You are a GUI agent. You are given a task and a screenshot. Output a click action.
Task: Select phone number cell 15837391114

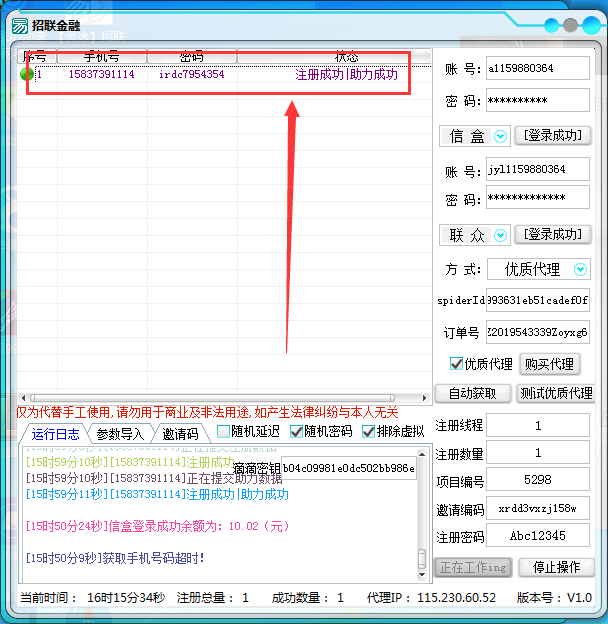[x=101, y=74]
